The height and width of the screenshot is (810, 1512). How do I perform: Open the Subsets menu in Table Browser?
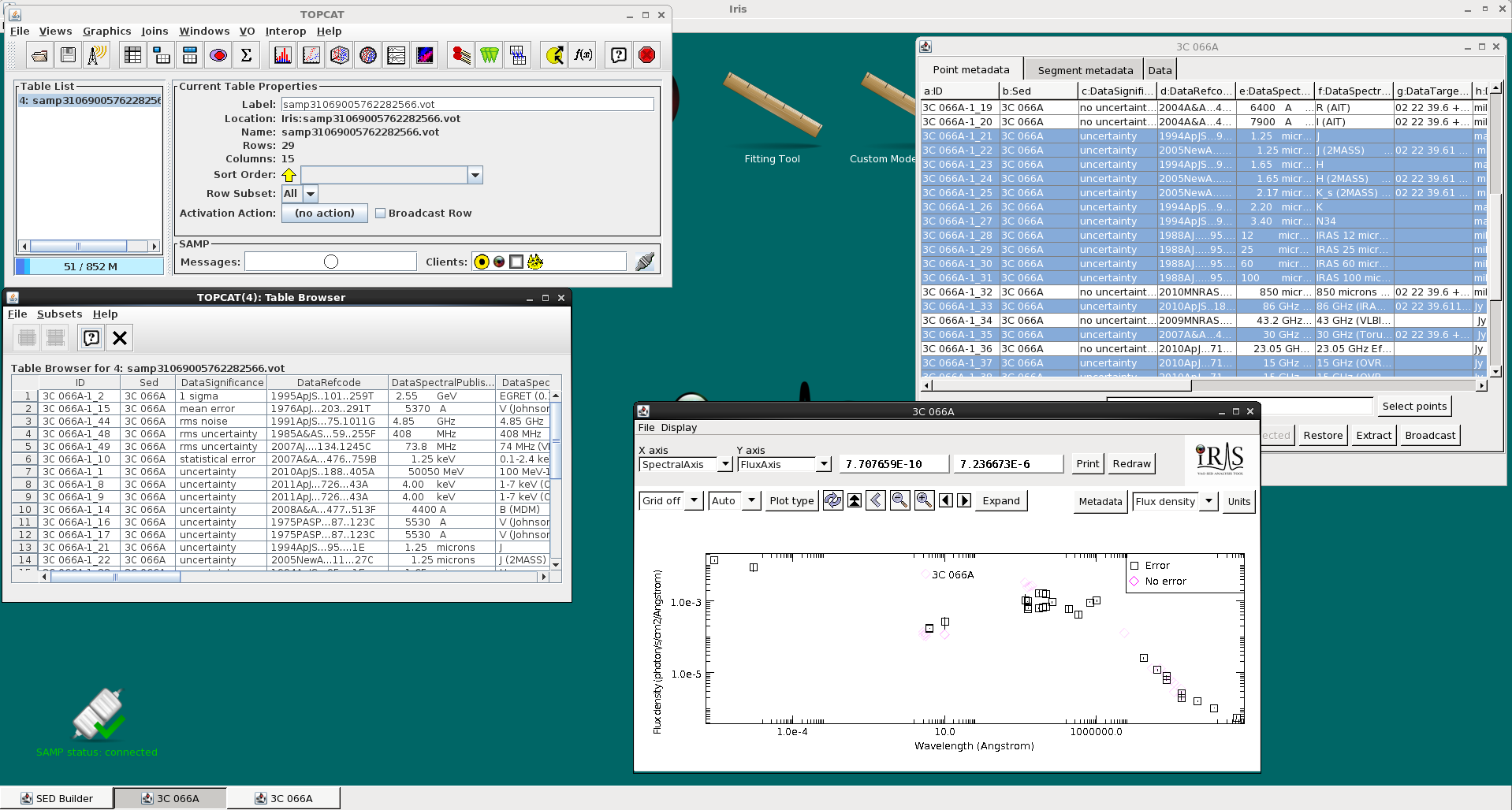point(59,314)
